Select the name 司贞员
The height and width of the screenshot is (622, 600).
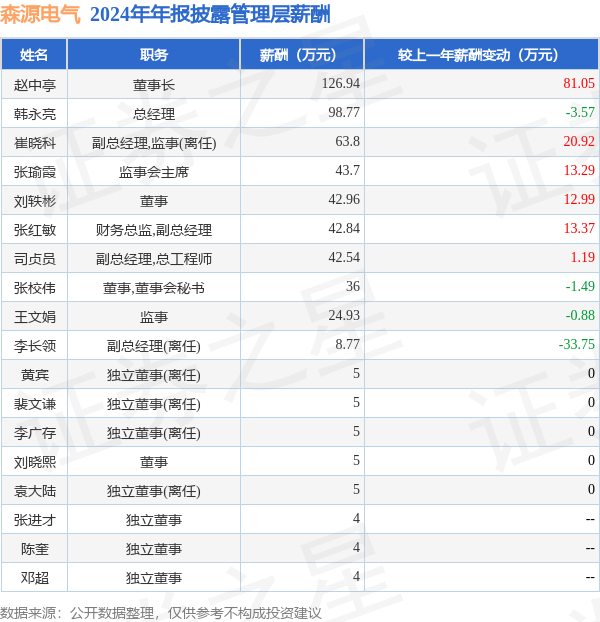coord(35,259)
